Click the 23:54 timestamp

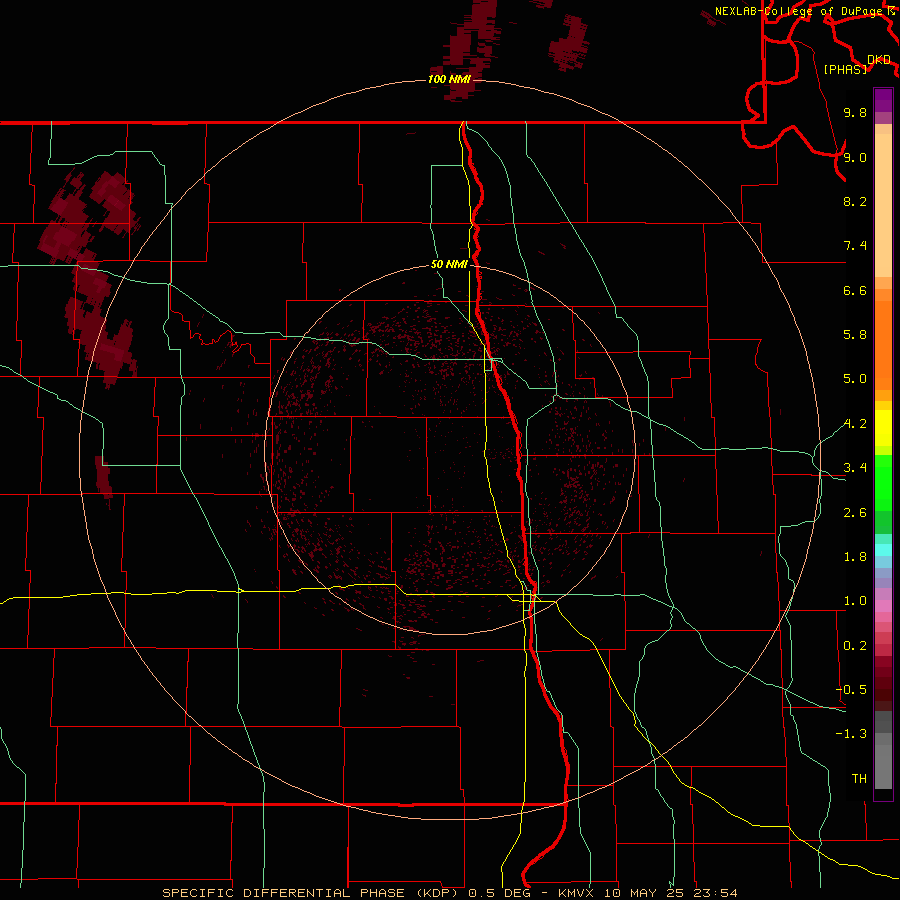(x=716, y=893)
